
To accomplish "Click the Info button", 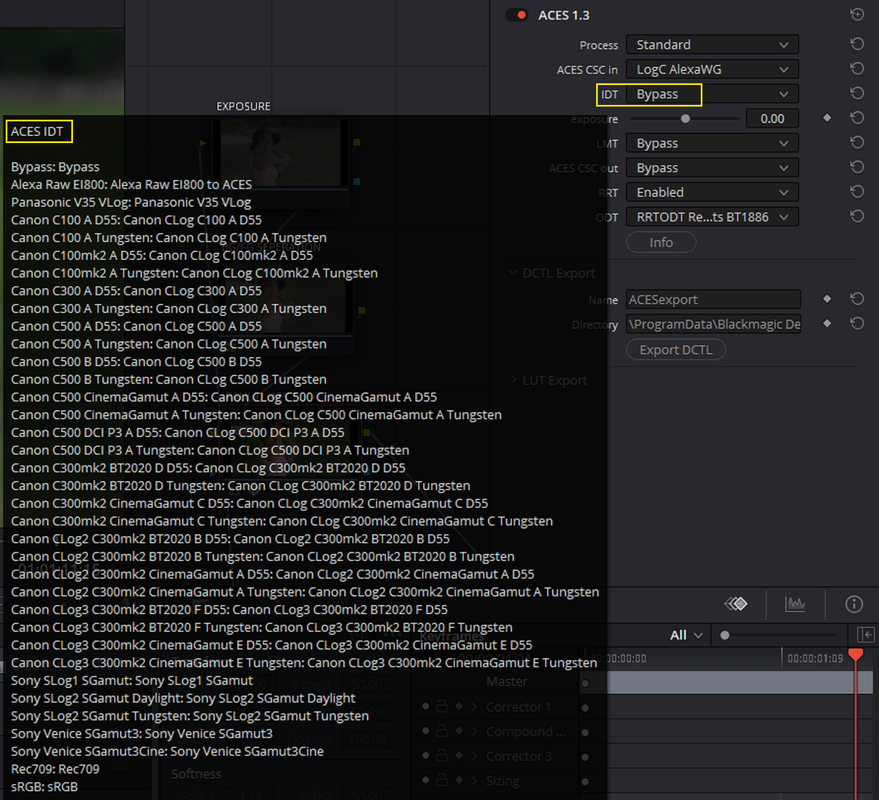I will [661, 242].
